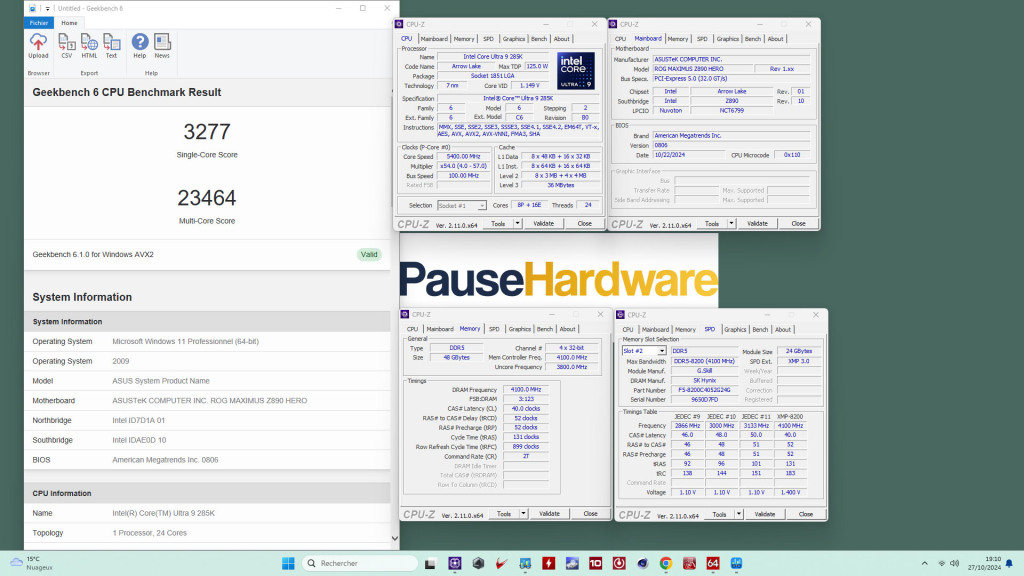This screenshot has height=576, width=1024.
Task: Click the Rechercher taskbar search box
Action: coord(360,564)
